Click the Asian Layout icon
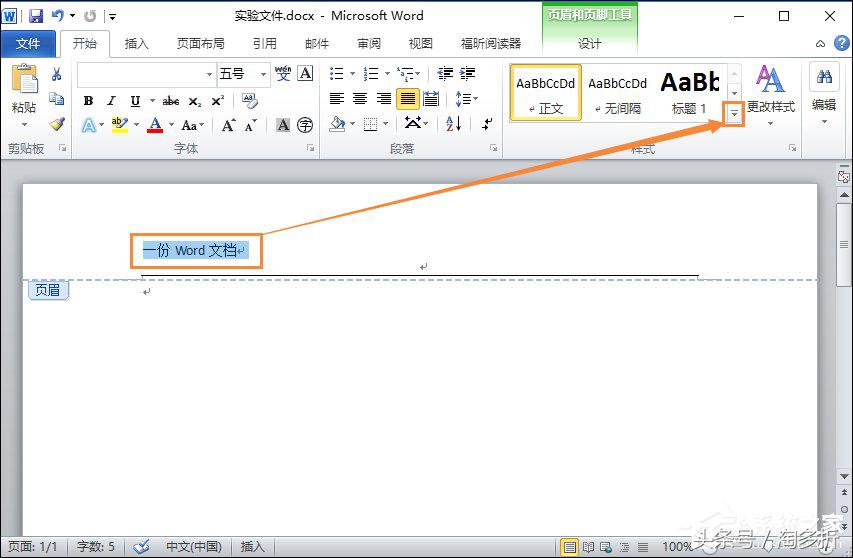 [412, 124]
